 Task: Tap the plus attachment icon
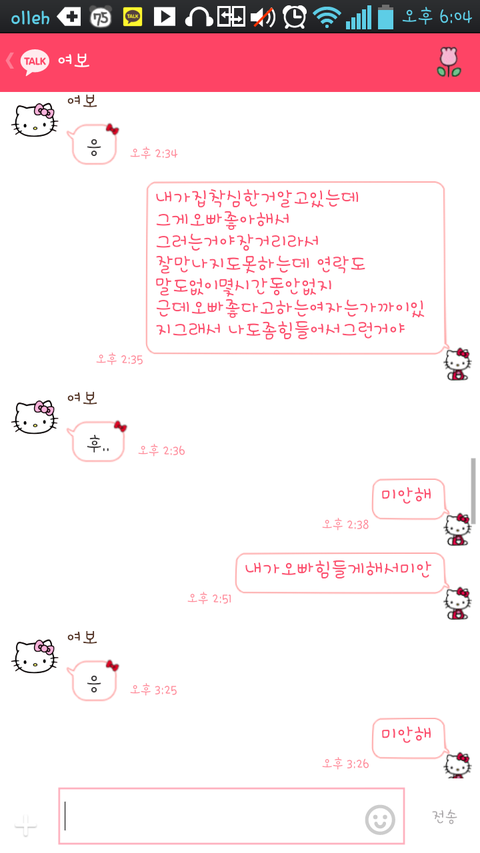pos(26,826)
